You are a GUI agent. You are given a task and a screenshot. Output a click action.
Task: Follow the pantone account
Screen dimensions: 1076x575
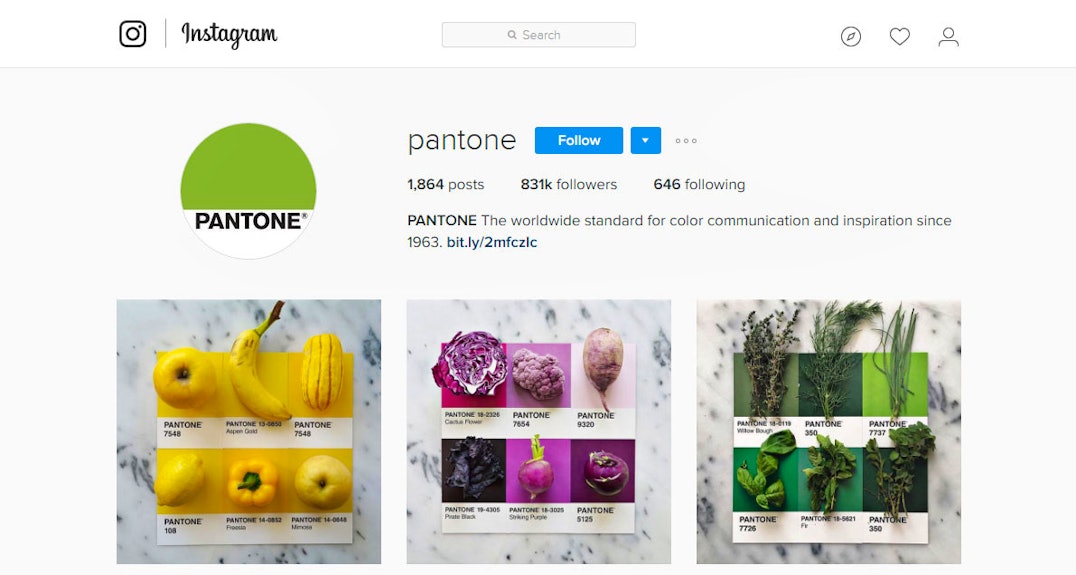[x=578, y=140]
